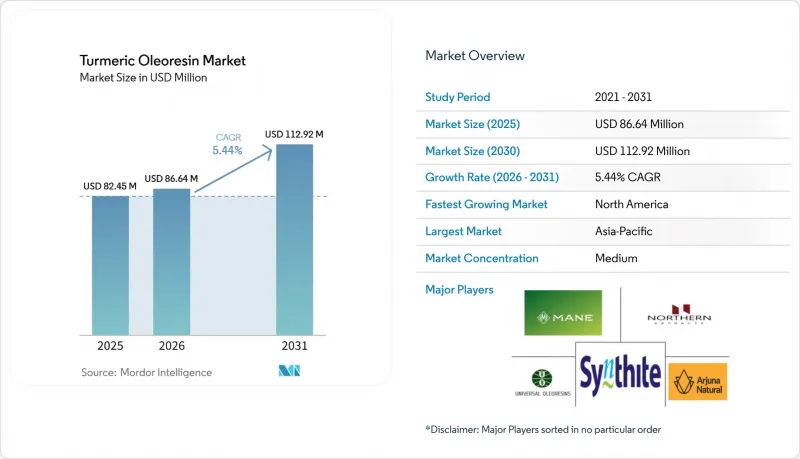Click the Study Period label
The image size is (800, 459).
(x=458, y=97)
